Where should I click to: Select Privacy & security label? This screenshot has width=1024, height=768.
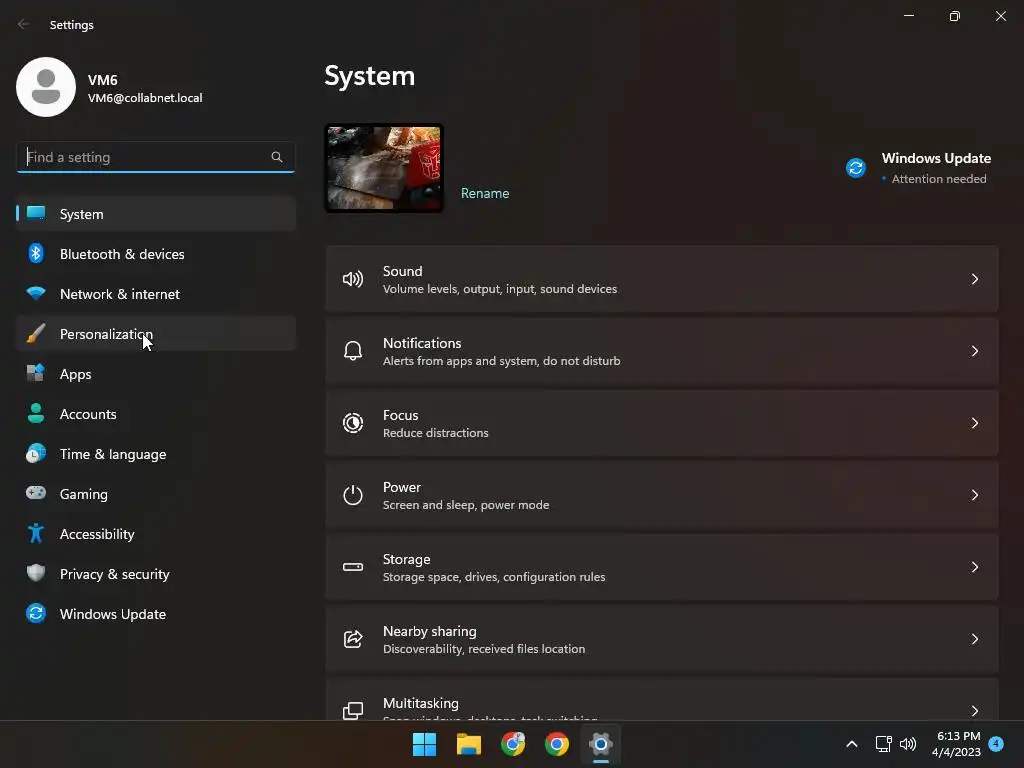tap(114, 574)
